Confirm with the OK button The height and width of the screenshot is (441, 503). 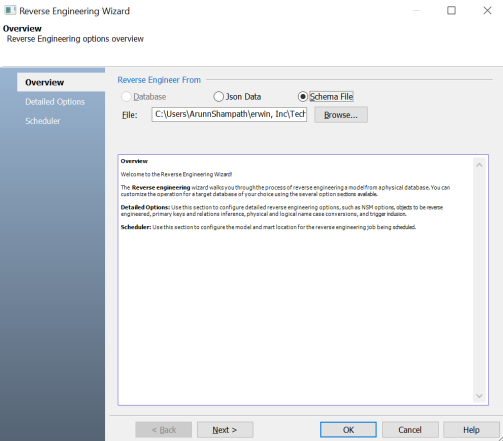(348, 430)
